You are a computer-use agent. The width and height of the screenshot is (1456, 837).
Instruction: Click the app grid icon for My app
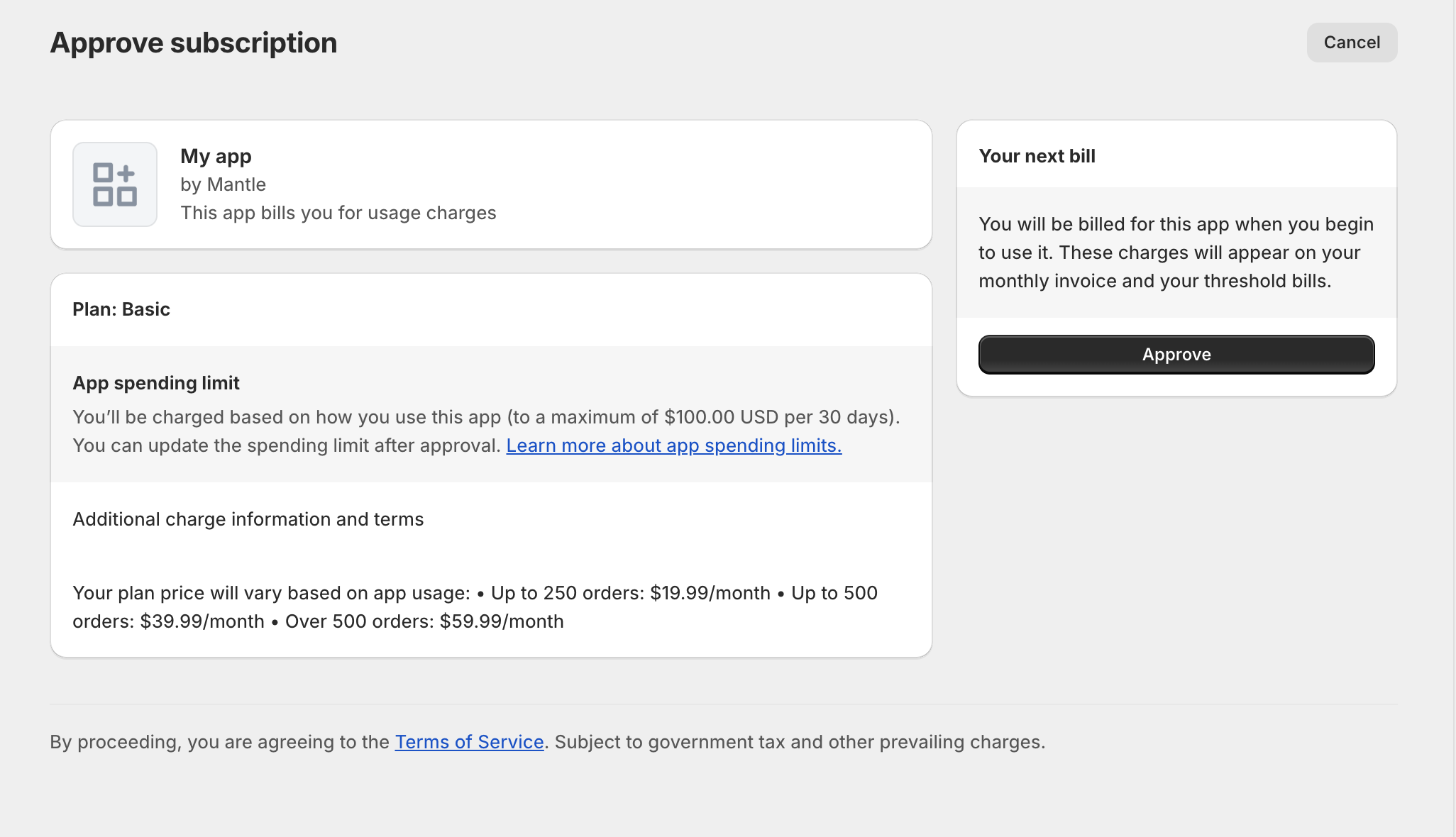coord(115,184)
